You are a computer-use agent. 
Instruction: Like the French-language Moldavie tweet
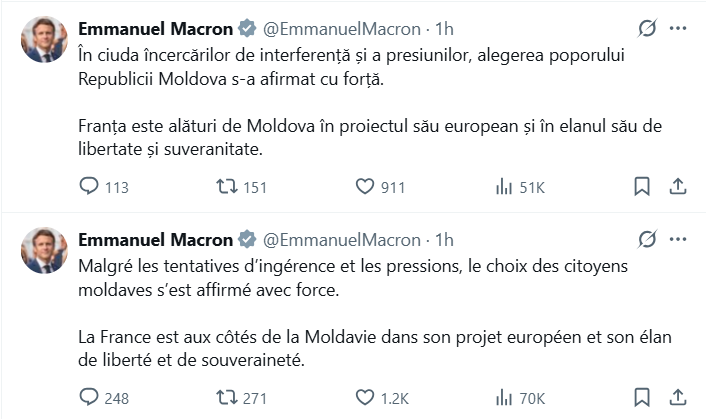pyautogui.click(x=365, y=398)
